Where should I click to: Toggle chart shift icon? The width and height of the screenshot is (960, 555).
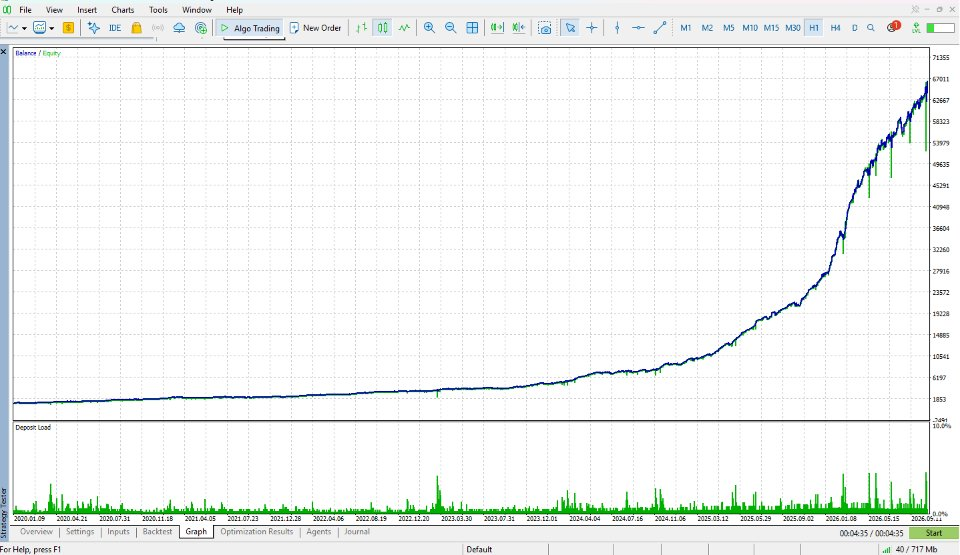[x=519, y=28]
